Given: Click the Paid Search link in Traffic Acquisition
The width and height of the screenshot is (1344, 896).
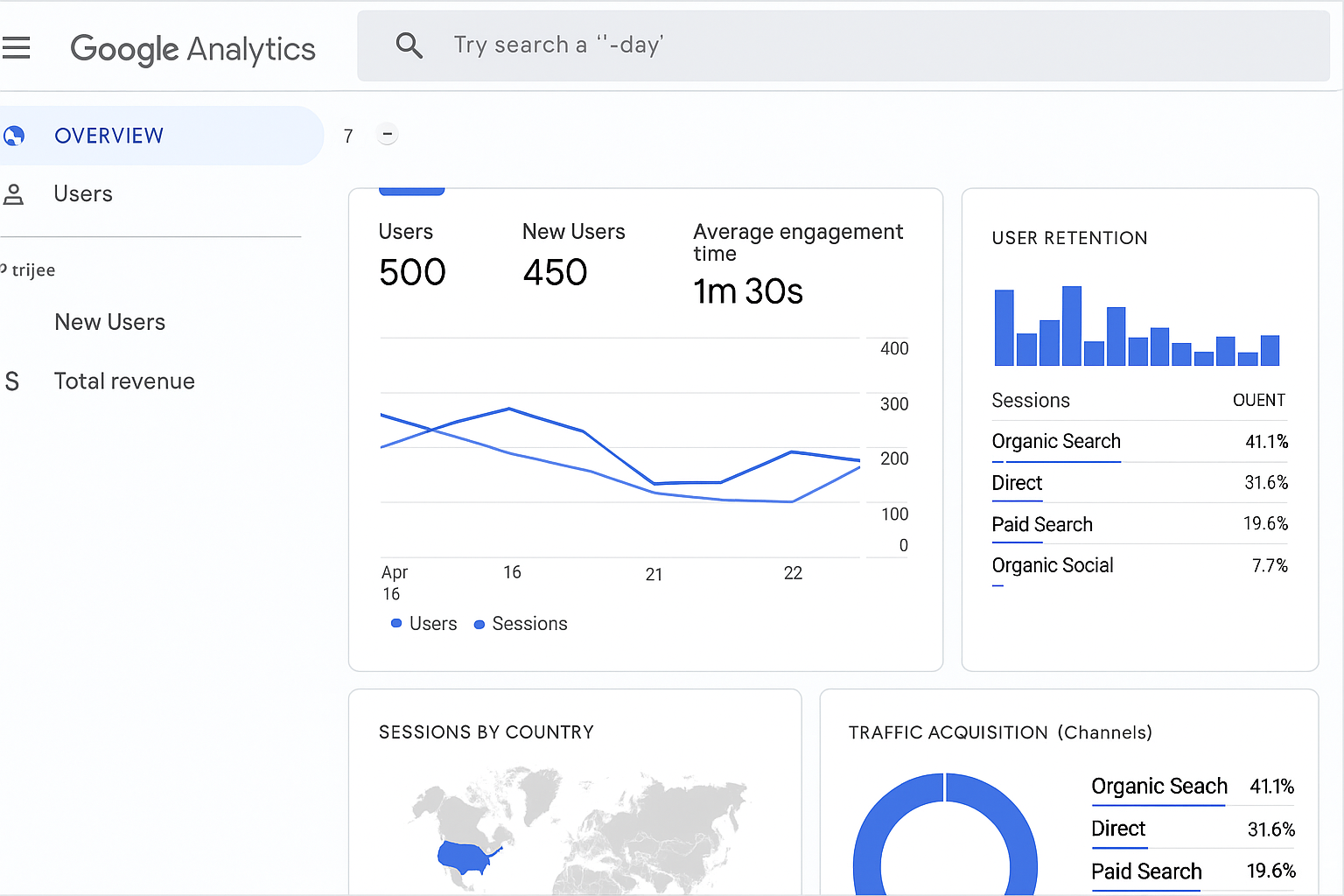Looking at the screenshot, I should [1145, 871].
